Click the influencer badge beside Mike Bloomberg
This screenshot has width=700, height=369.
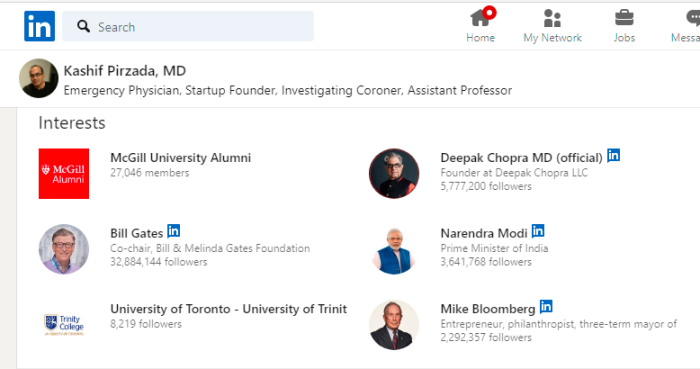(x=546, y=307)
